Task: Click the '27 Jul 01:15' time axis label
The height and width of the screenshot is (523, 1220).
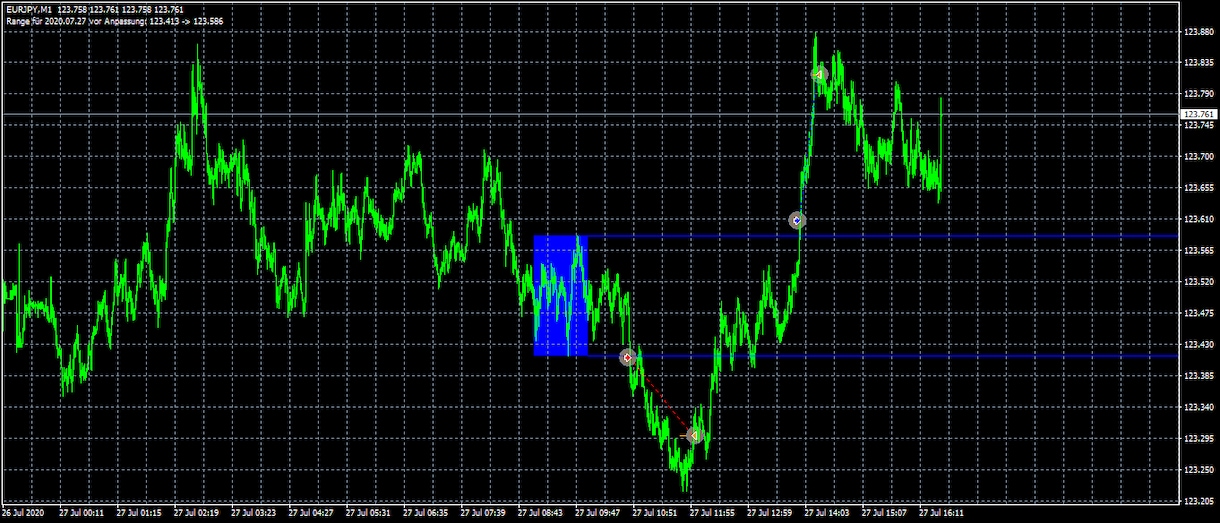Action: click(139, 512)
